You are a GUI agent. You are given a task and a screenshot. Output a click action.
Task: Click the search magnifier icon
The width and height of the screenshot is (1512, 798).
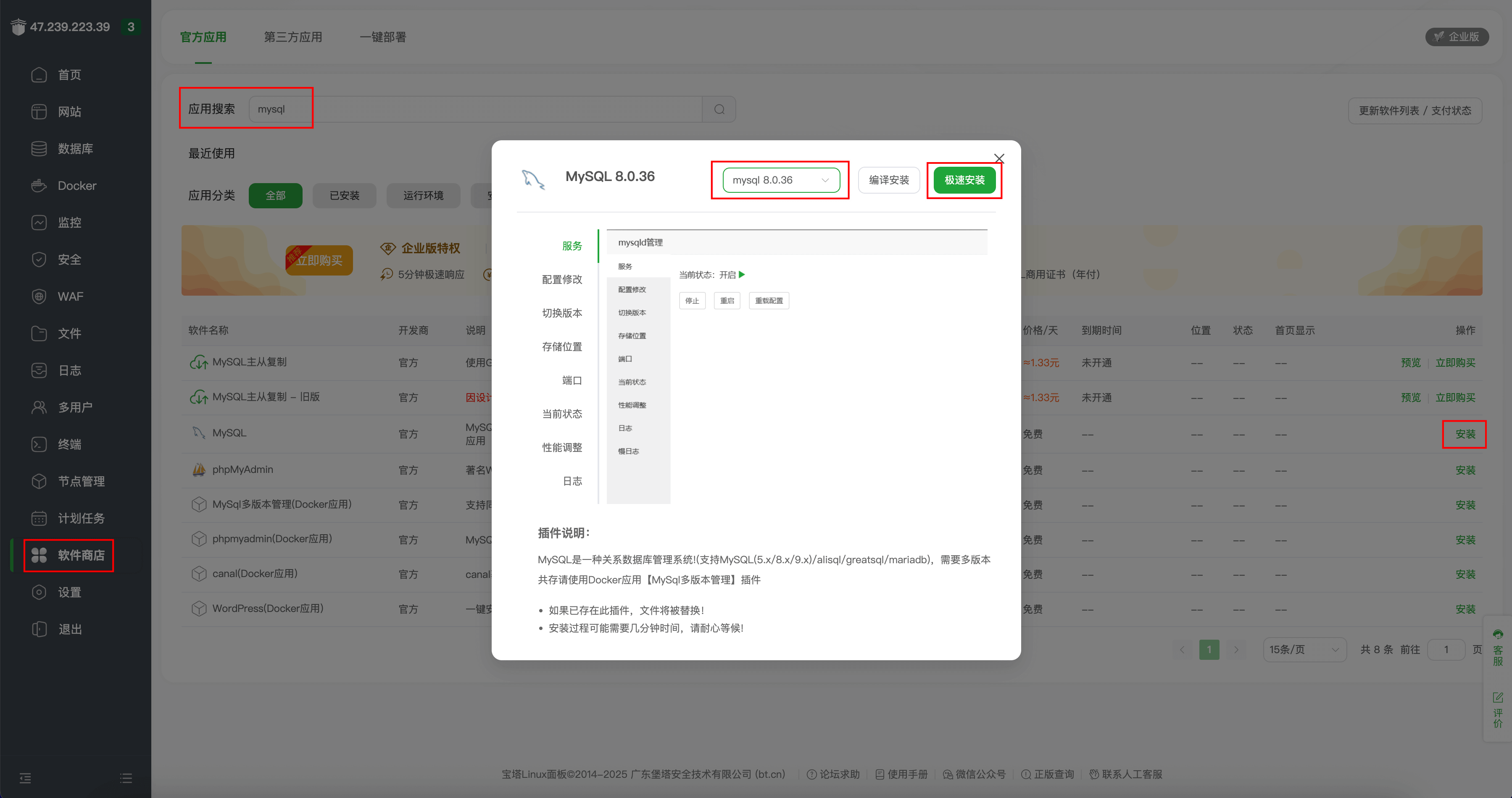[719, 109]
